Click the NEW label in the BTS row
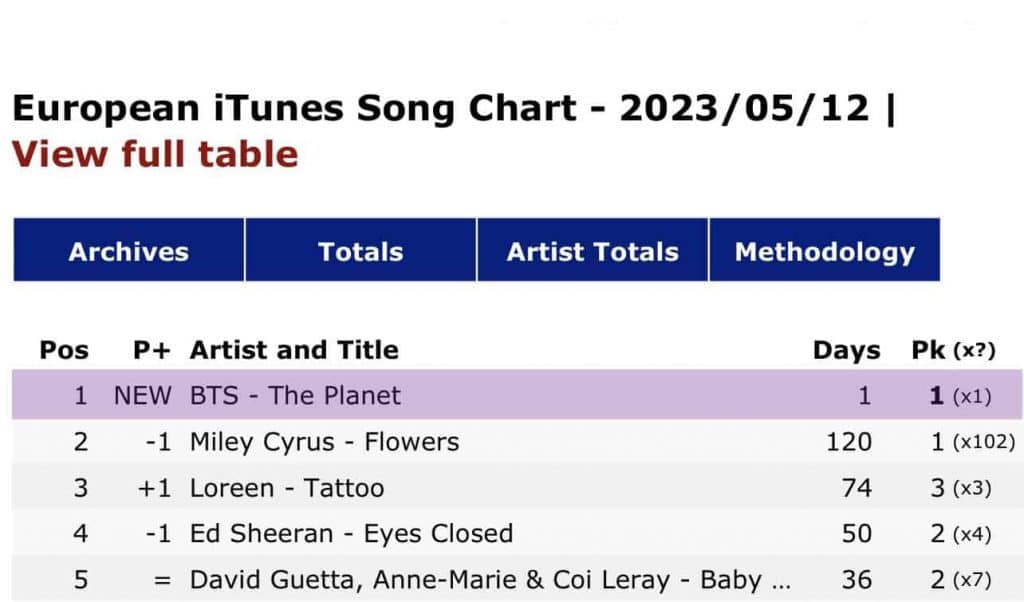This screenshot has width=1024, height=602. pos(143,395)
